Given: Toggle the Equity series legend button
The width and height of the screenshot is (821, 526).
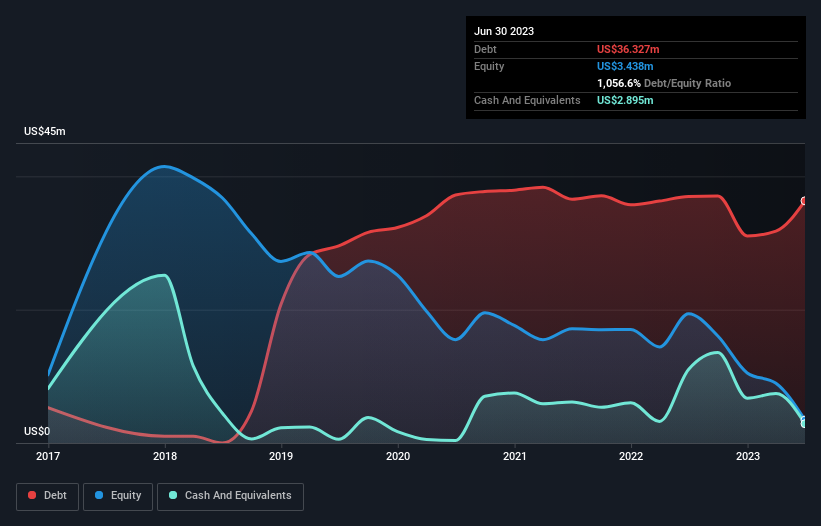Looking at the screenshot, I should (x=118, y=496).
